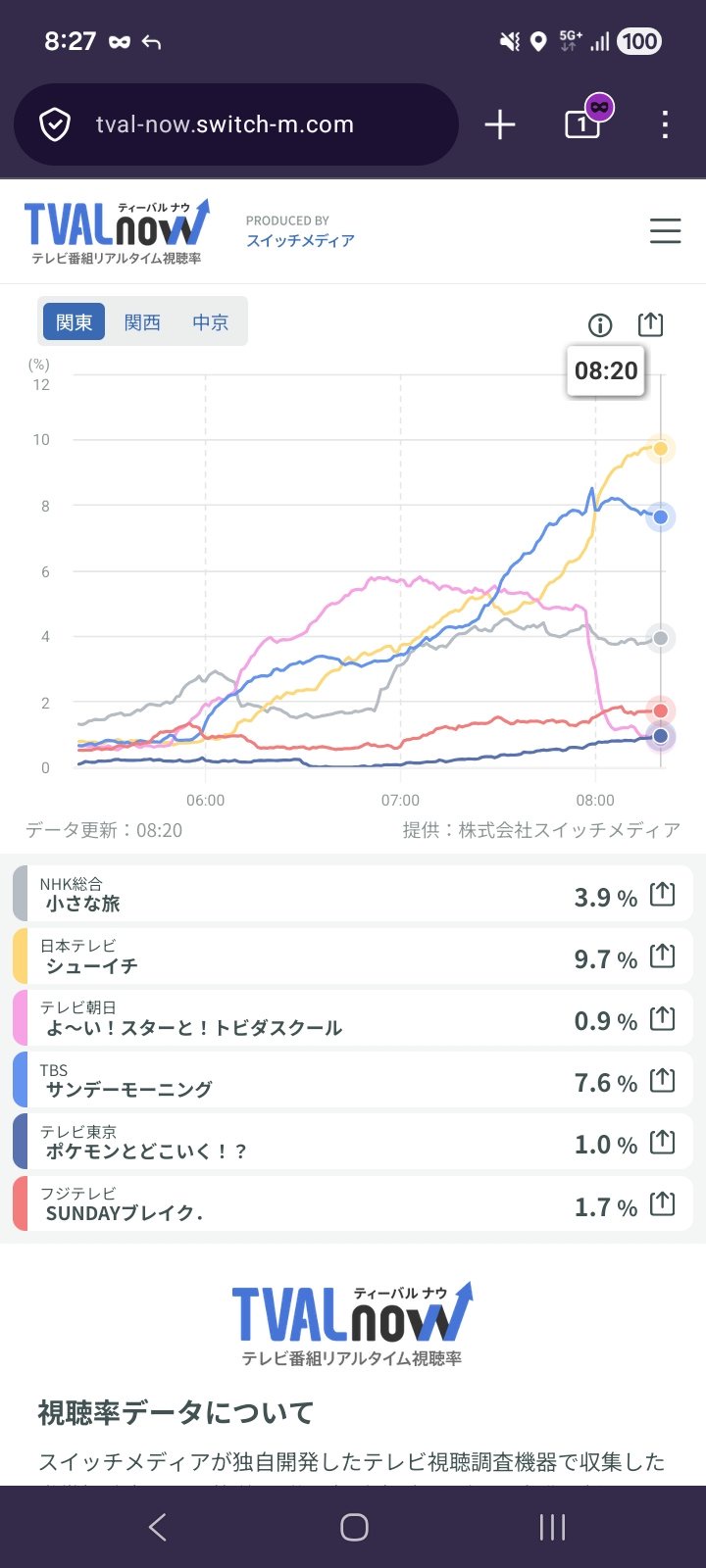Image resolution: width=706 pixels, height=1568 pixels.
Task: Share the テレビ朝日 rating row
Action: tap(663, 1018)
